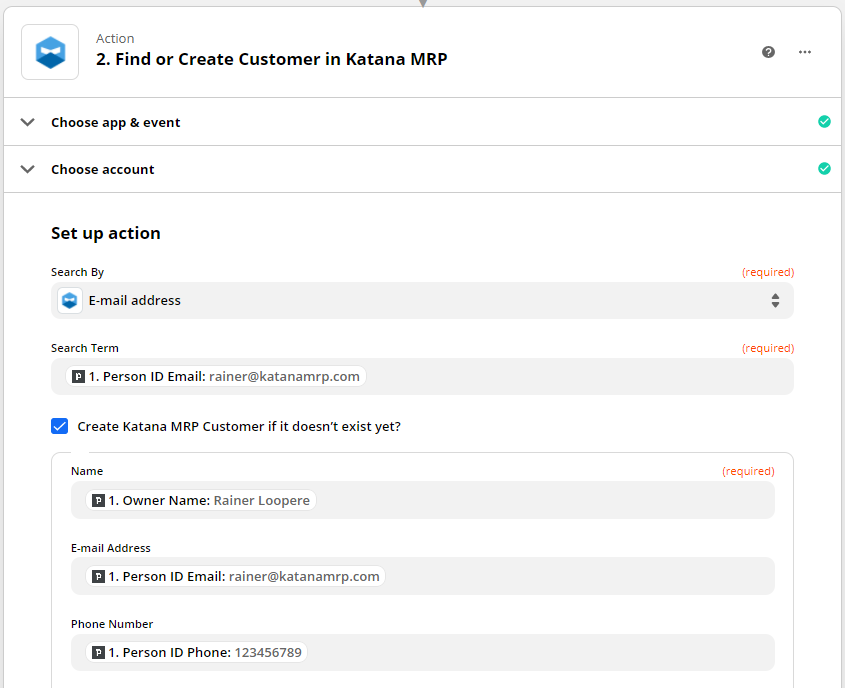Select the Person ID Phone: 123456789 pill
845x688 pixels.
[x=197, y=652]
